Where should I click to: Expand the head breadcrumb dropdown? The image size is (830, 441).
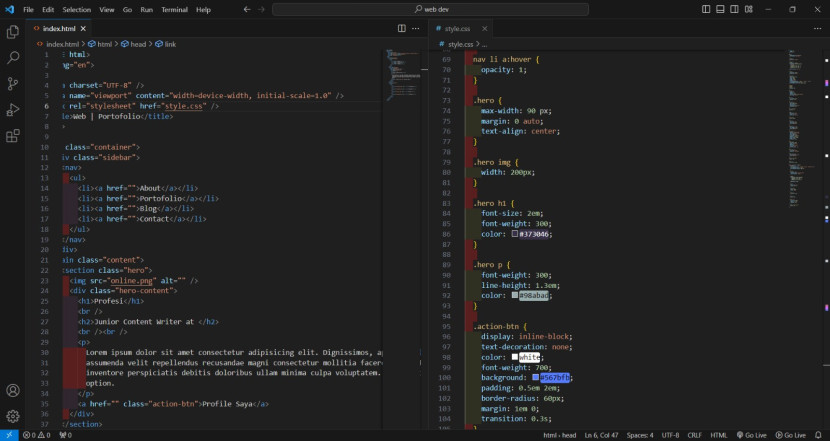click(137, 45)
